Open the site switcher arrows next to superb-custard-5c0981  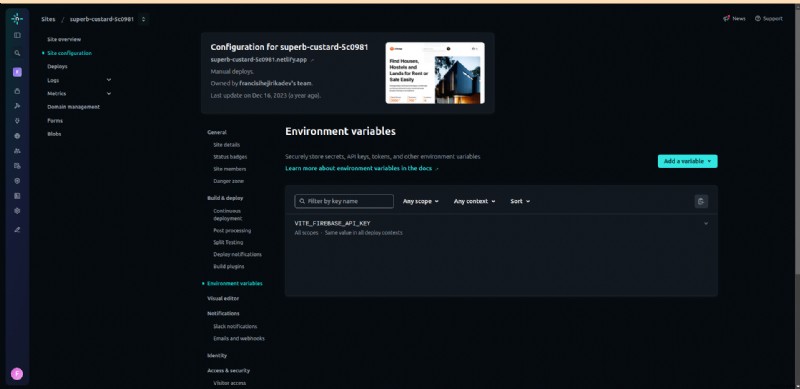[143, 19]
